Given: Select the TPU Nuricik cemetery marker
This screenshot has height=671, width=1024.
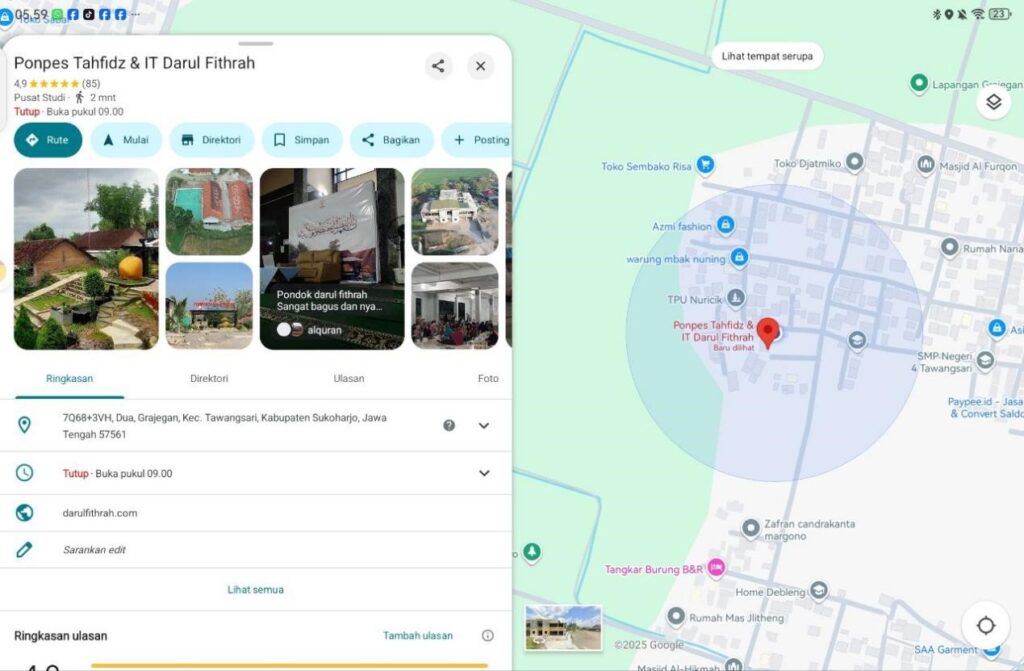Looking at the screenshot, I should [735, 299].
